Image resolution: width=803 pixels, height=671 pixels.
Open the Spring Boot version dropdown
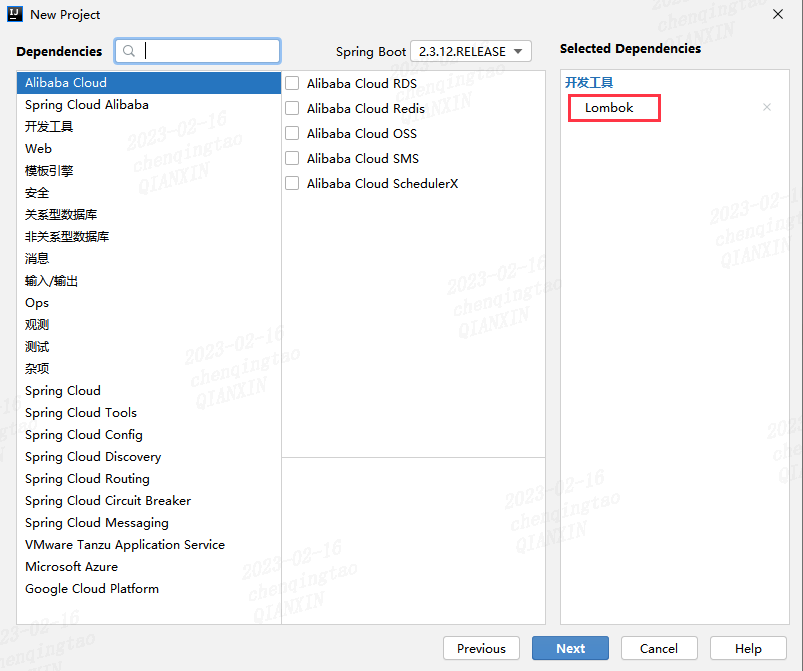[x=471, y=51]
